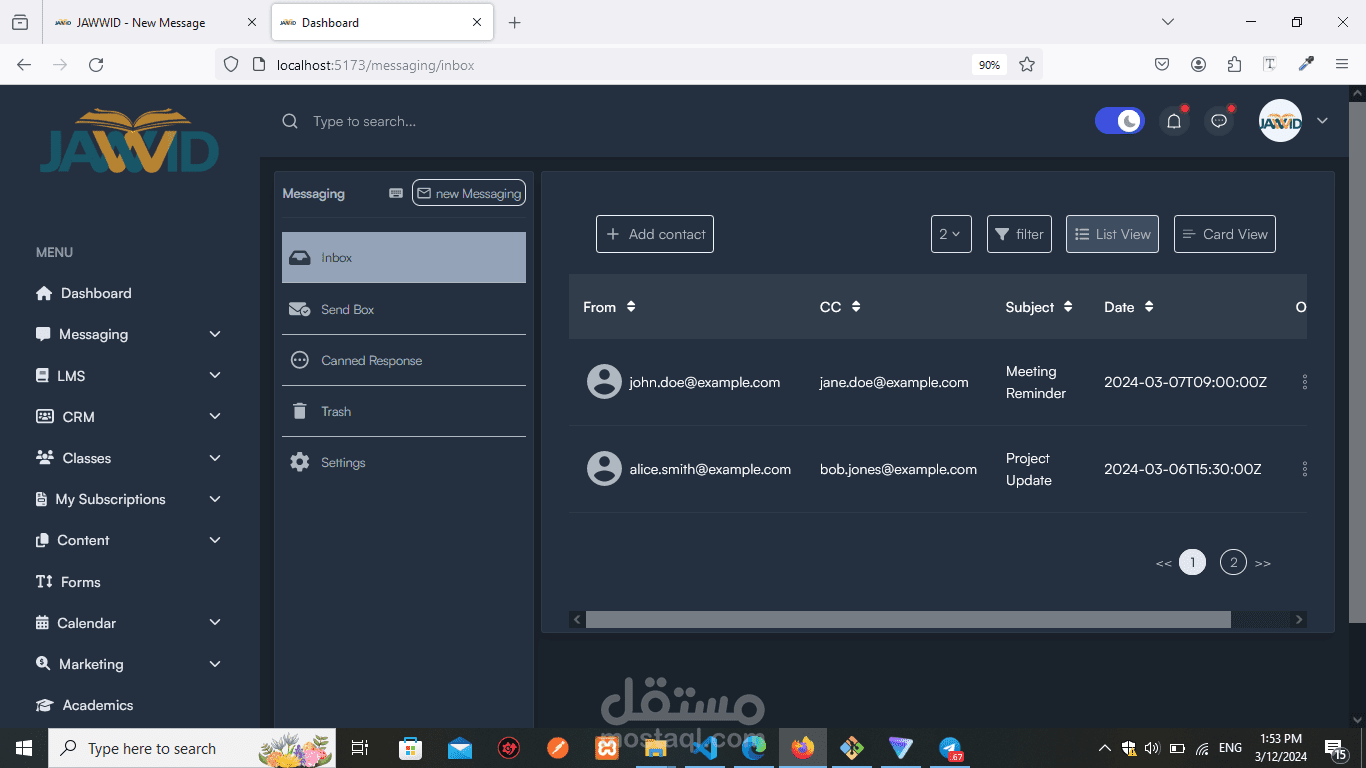The height and width of the screenshot is (768, 1366).
Task: Go to page 2 of results
Action: click(x=1233, y=563)
